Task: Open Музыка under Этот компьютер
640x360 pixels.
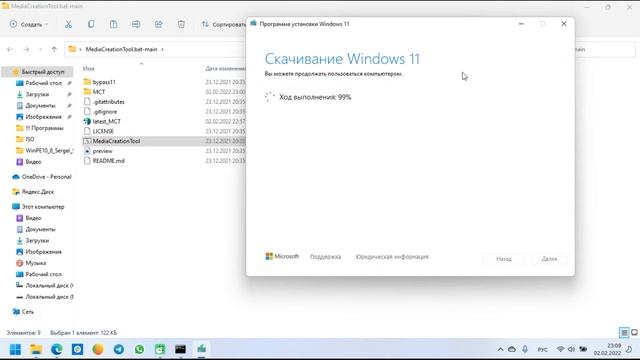Action: click(x=36, y=263)
